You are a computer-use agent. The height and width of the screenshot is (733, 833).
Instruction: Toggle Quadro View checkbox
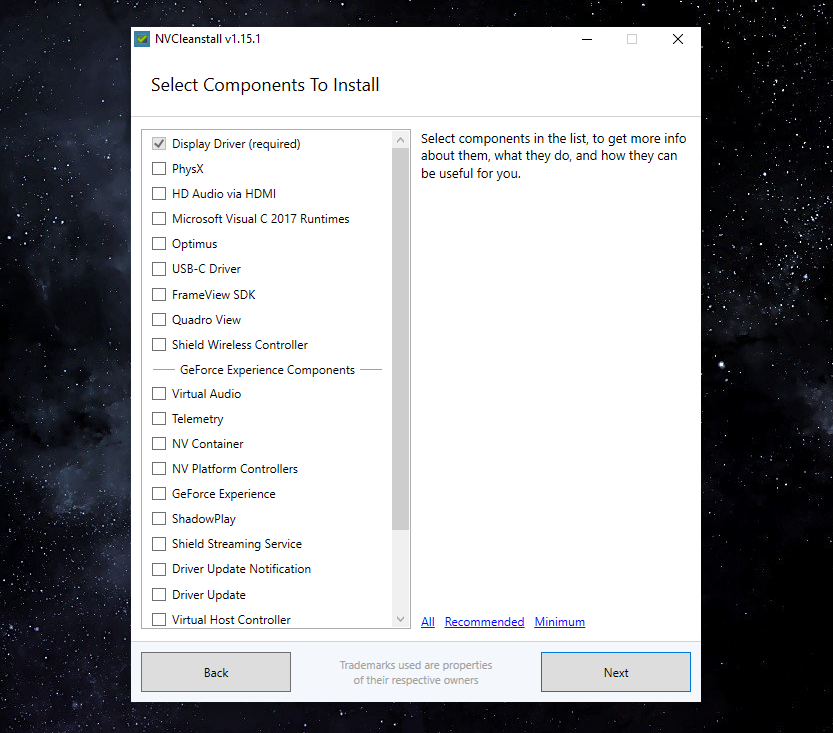pos(159,320)
